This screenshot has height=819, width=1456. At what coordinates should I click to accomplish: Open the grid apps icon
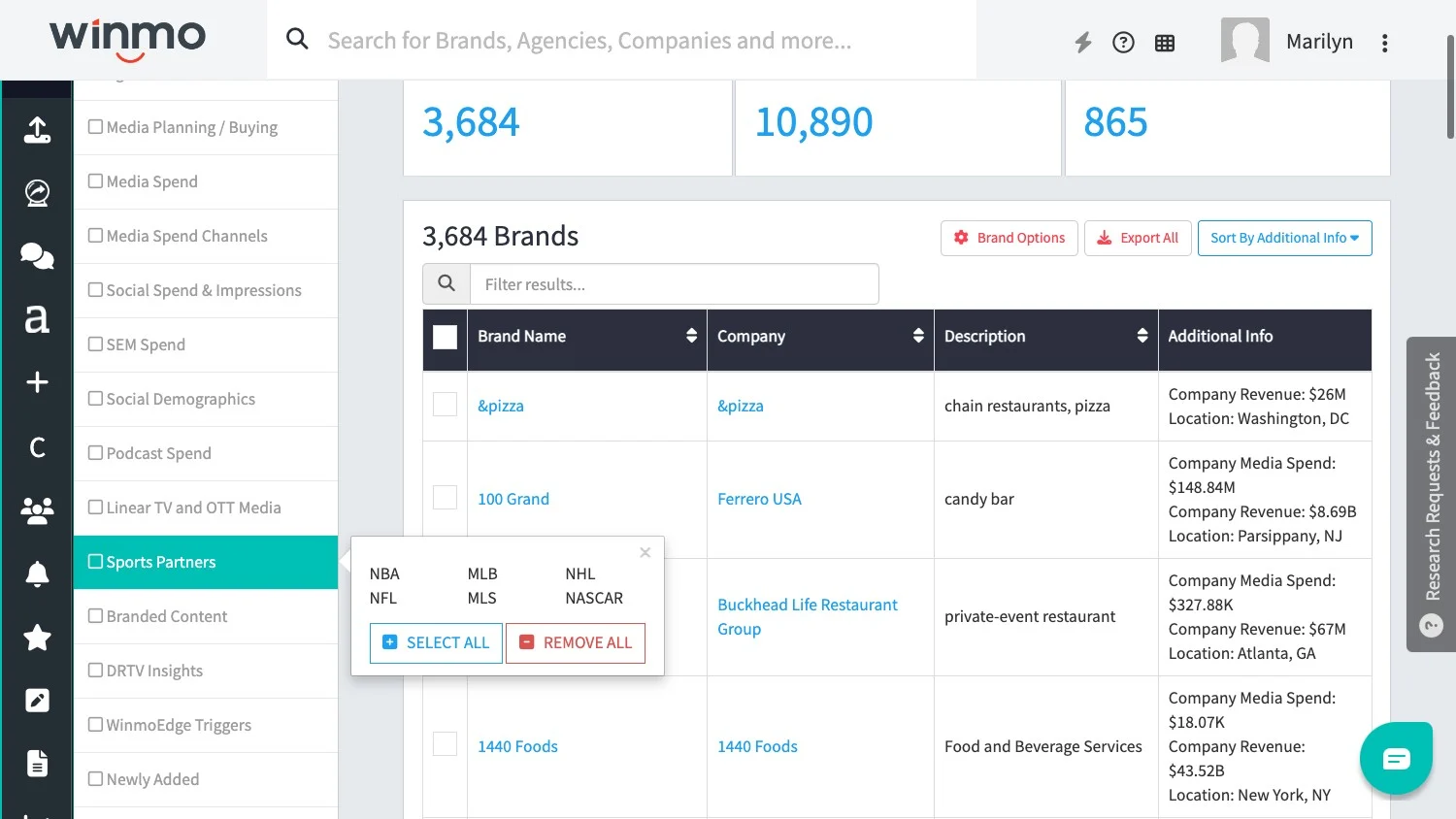point(1165,43)
